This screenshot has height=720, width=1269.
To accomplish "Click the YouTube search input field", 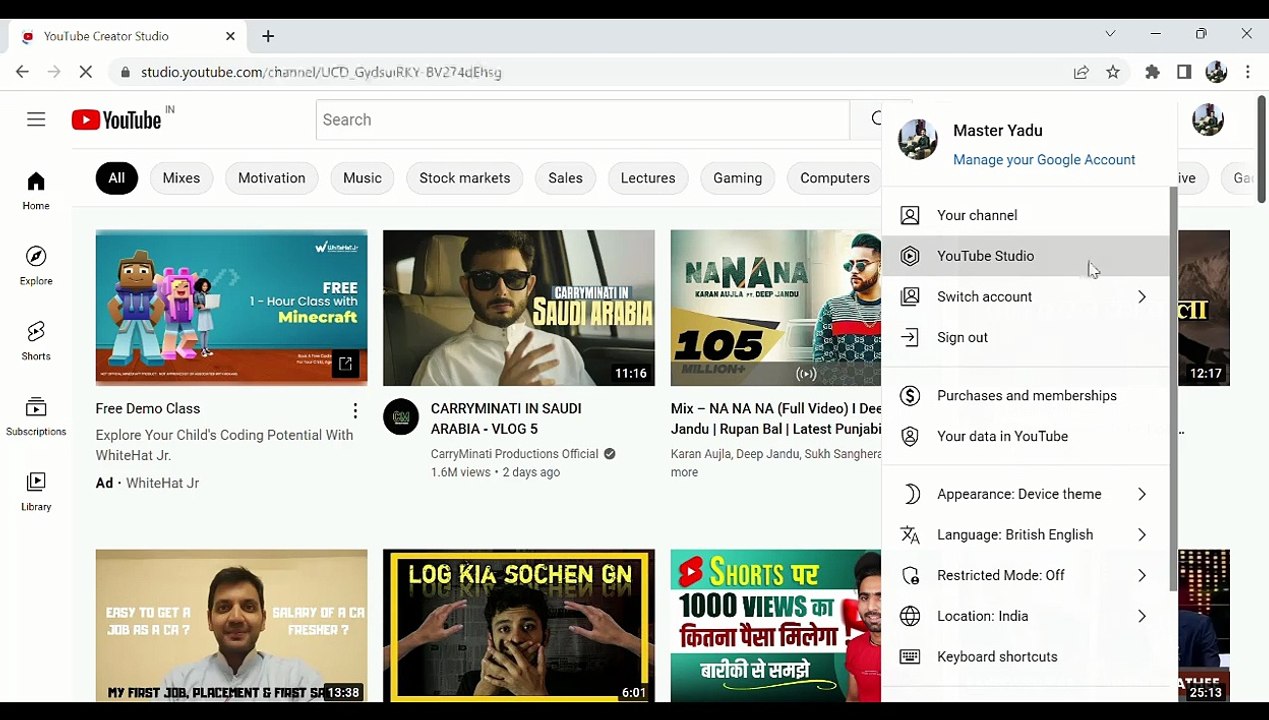I will pyautogui.click(x=583, y=120).
